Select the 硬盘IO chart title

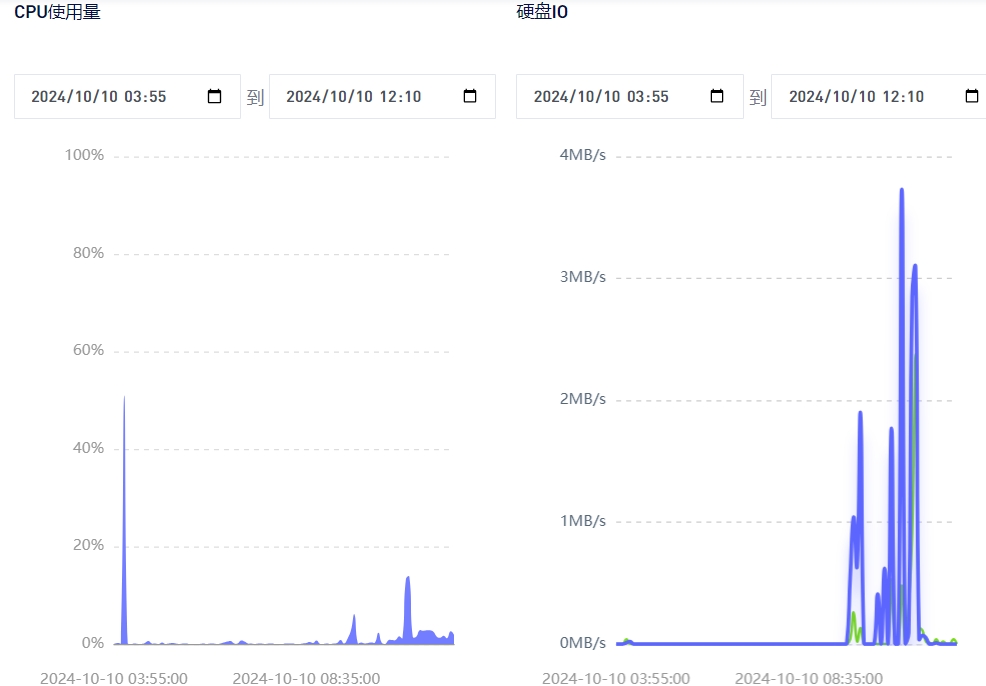point(542,13)
